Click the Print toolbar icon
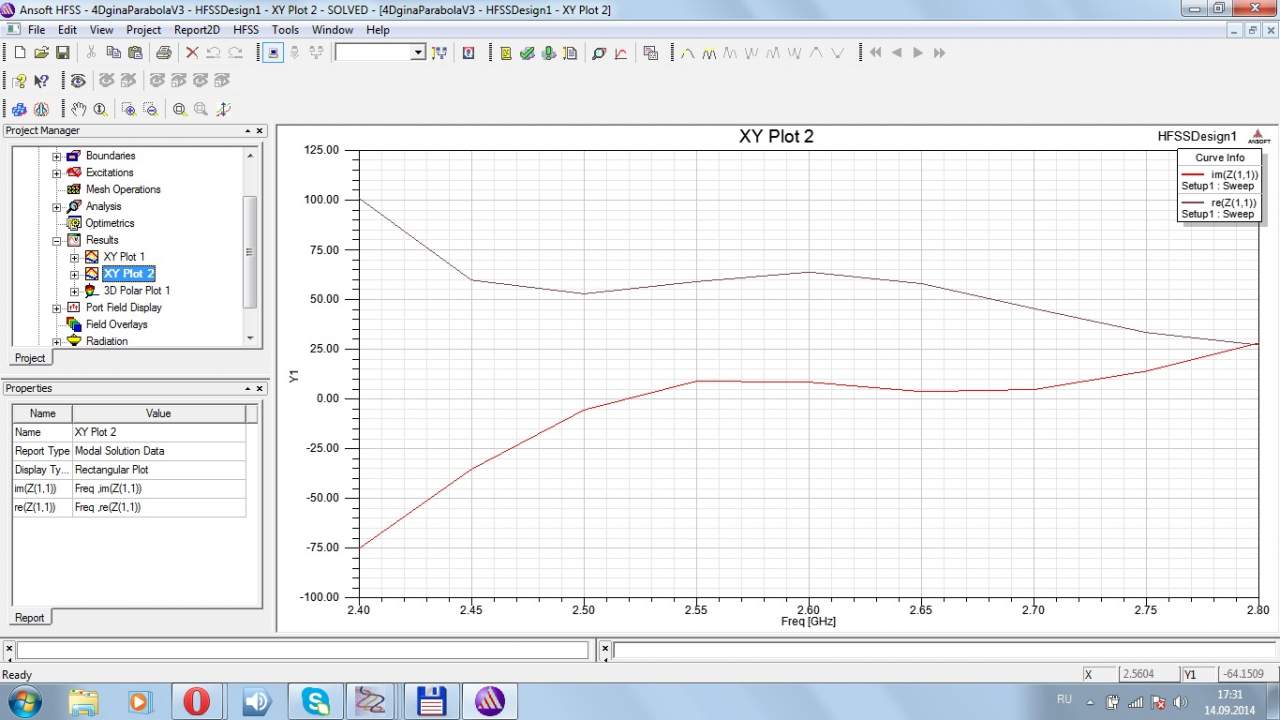 click(163, 53)
